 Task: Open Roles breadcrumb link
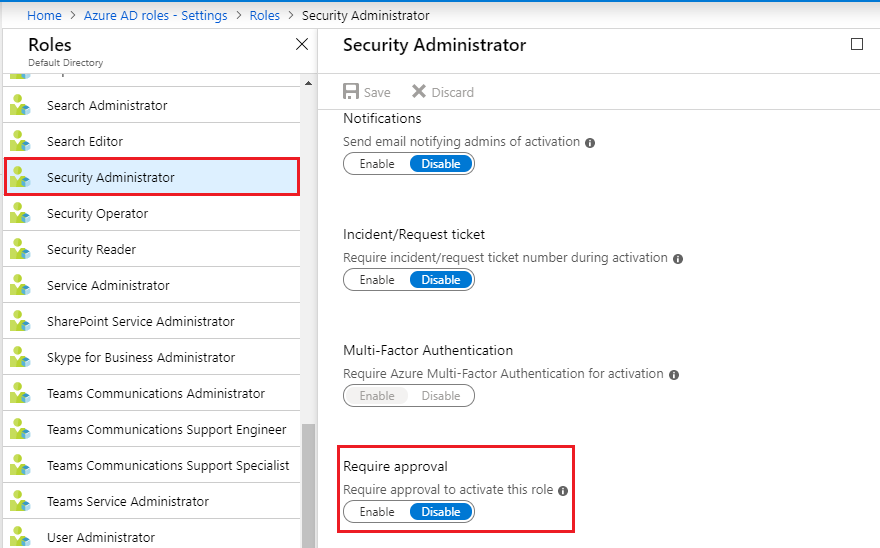264,15
